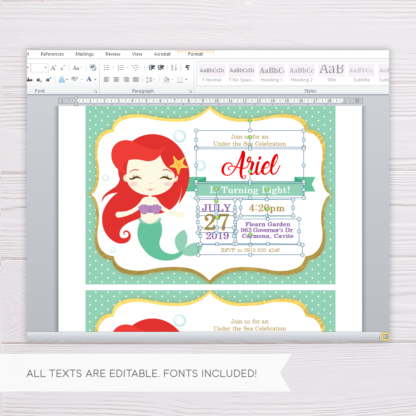Viewport: 416px width, 416px height.
Task: Decrease paragraph indent
Action: click(152, 68)
